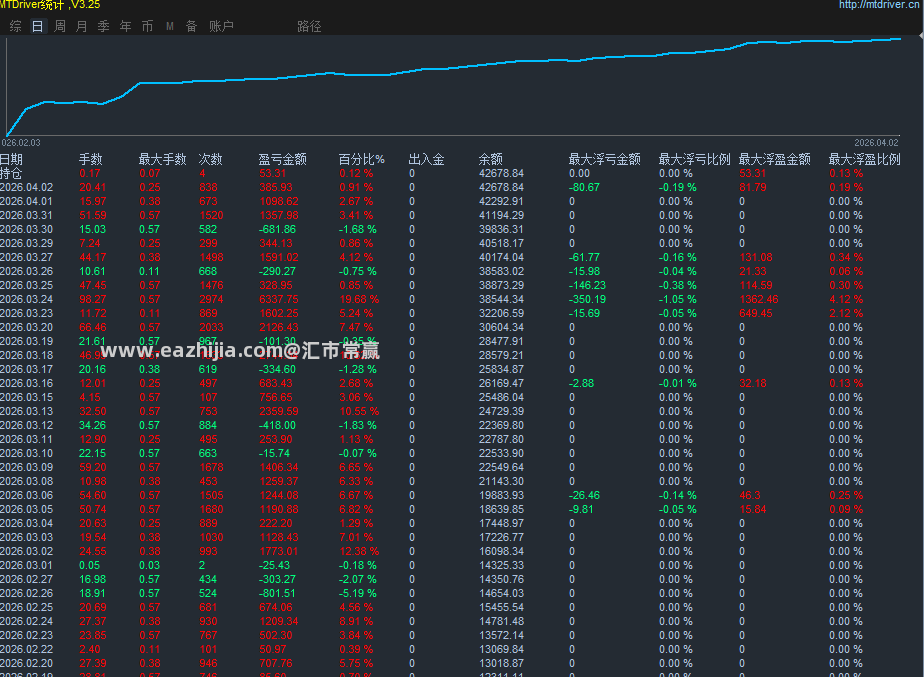Click the 最大浮盈比例 column header
Image resolution: width=924 pixels, height=677 pixels.
[x=864, y=159]
